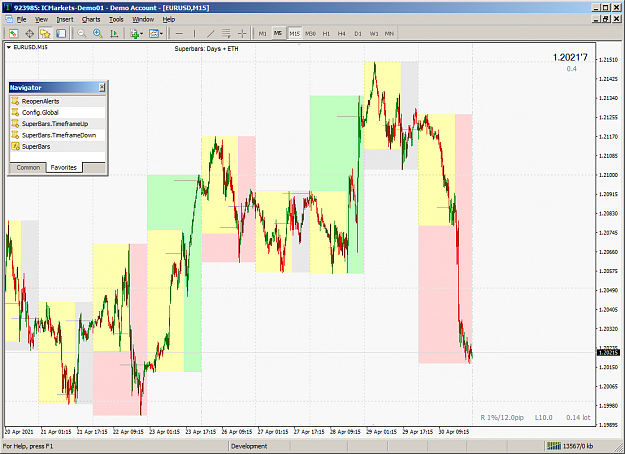
Task: Toggle the chart auto-scroll icon
Action: coord(114,33)
